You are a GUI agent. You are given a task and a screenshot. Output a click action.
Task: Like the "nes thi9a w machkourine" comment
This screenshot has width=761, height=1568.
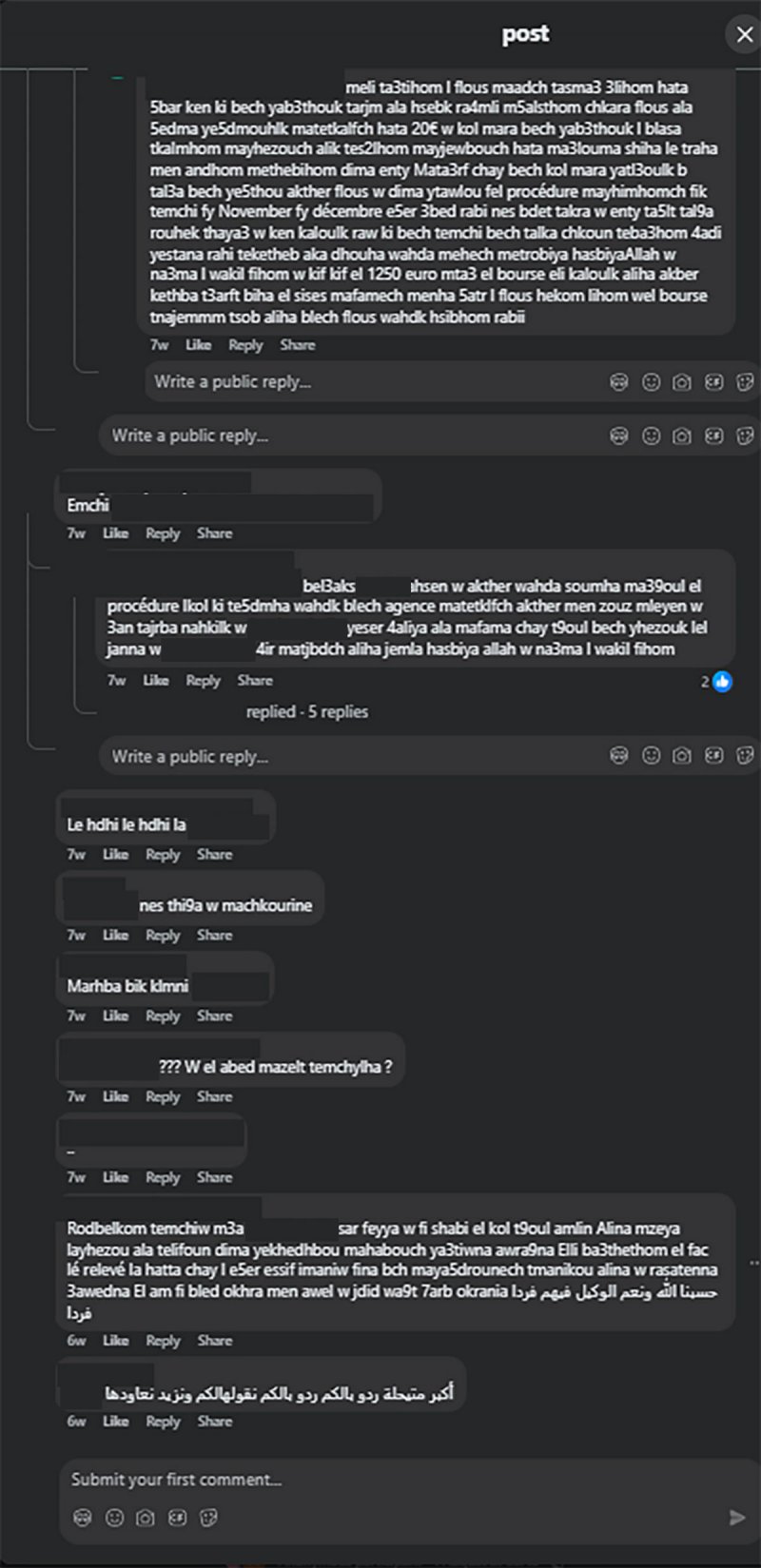115,936
